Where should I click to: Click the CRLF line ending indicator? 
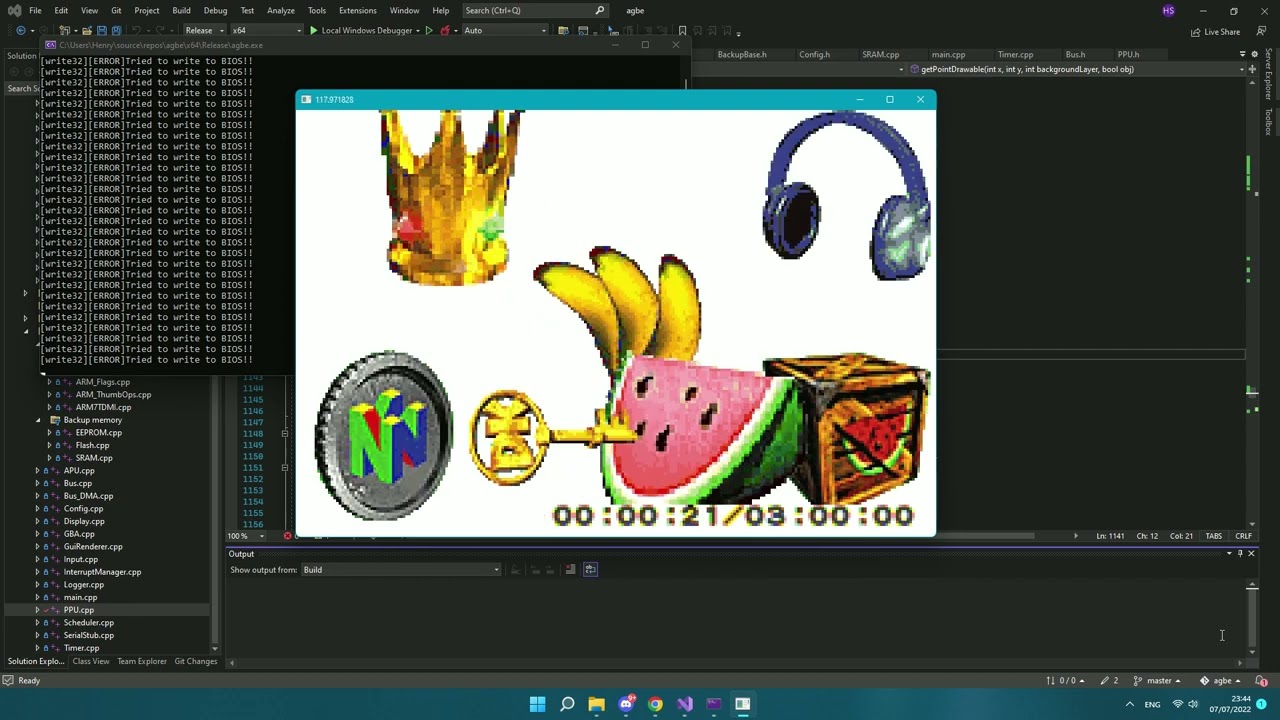(1243, 536)
